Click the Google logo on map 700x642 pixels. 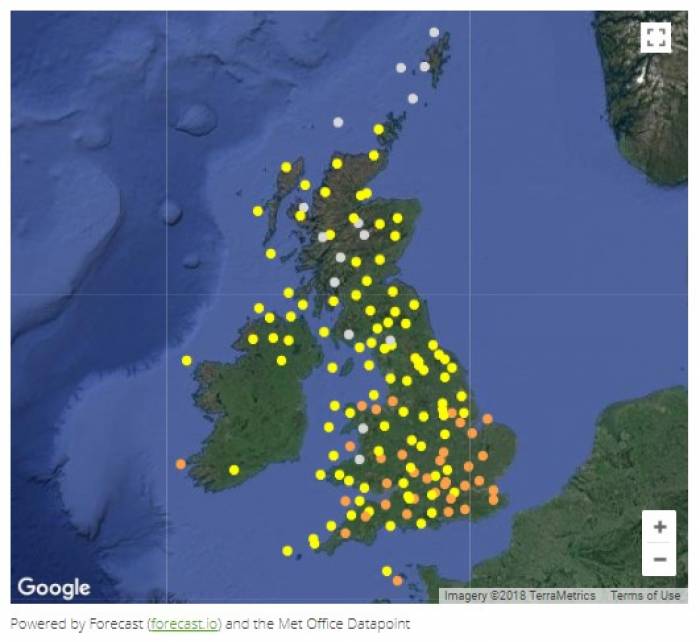(x=54, y=588)
